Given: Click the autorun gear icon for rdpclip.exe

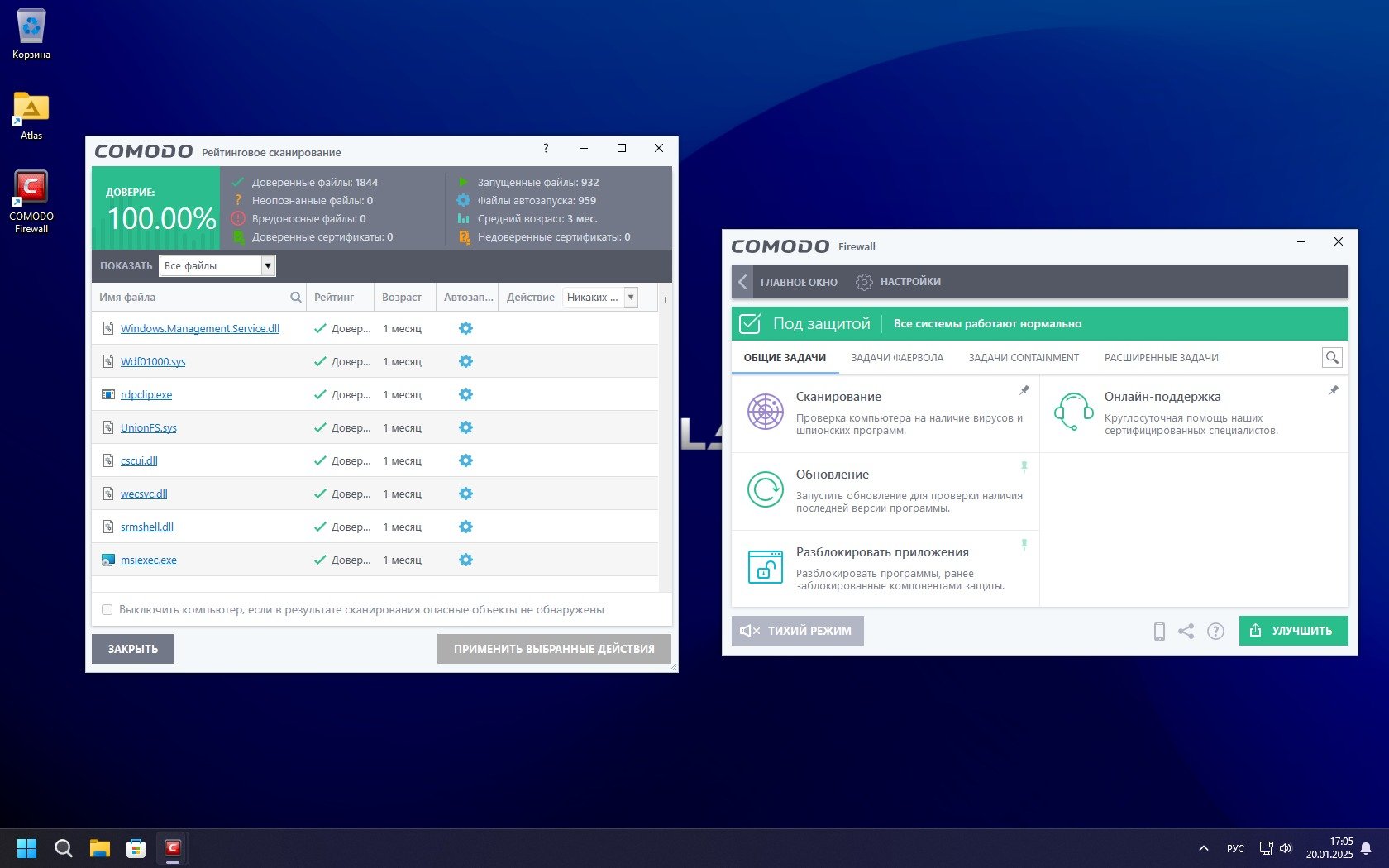Looking at the screenshot, I should (465, 395).
